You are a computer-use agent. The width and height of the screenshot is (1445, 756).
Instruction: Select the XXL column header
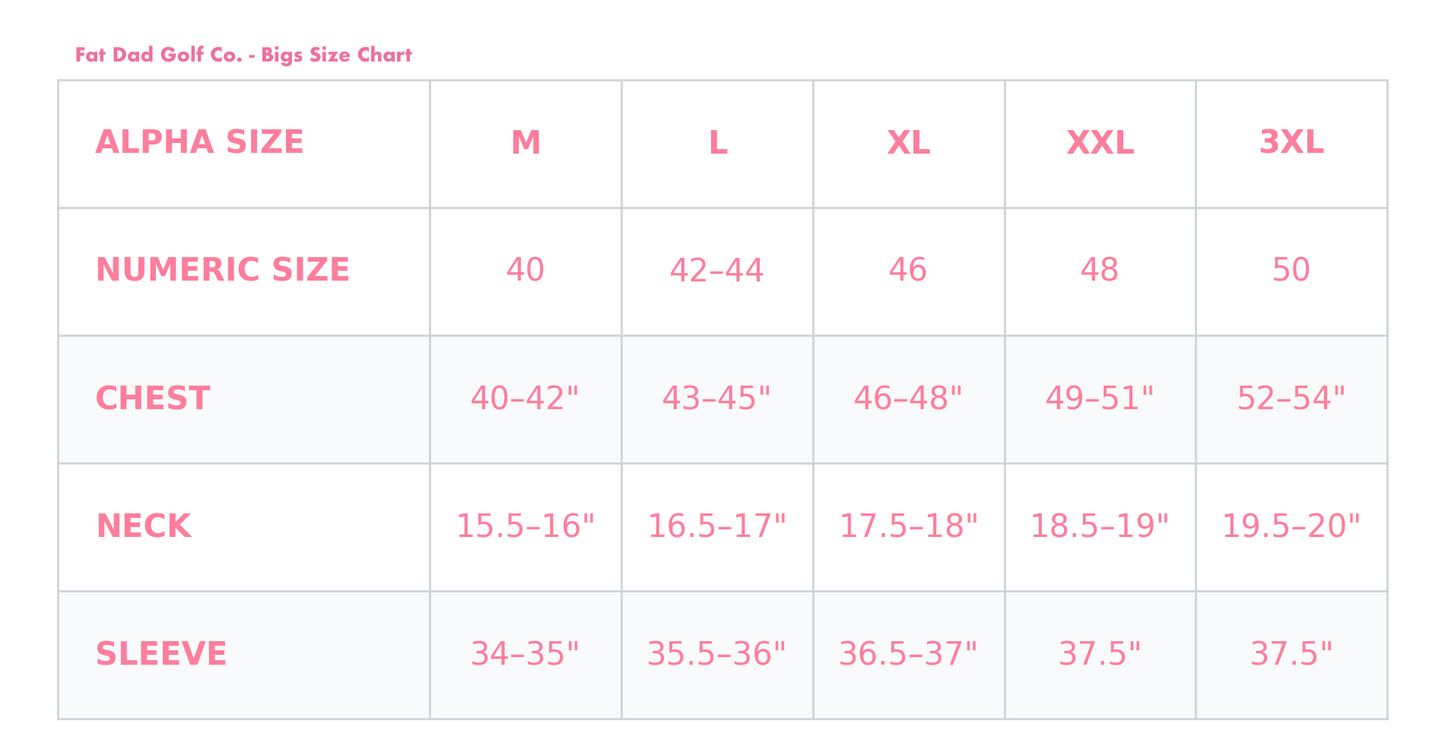click(x=1100, y=143)
